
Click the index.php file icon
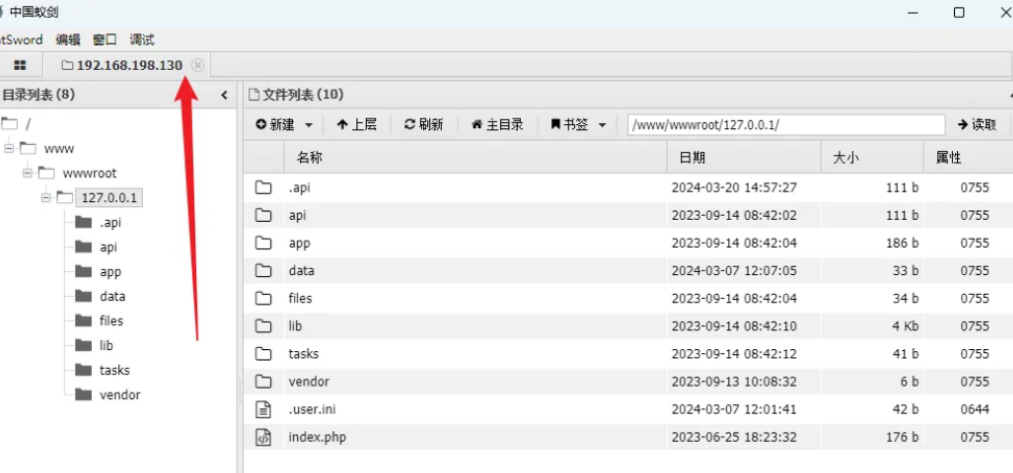(x=263, y=437)
